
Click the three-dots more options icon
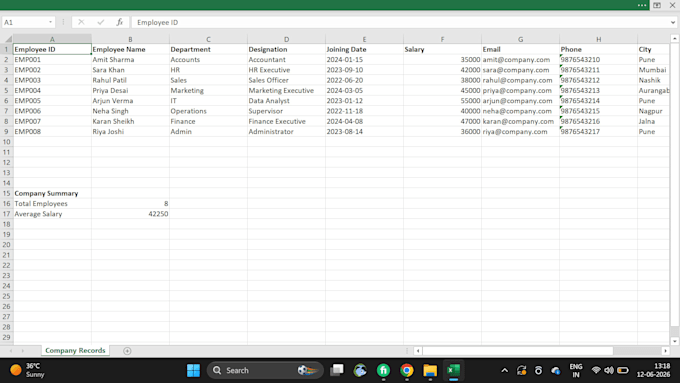(x=642, y=5)
